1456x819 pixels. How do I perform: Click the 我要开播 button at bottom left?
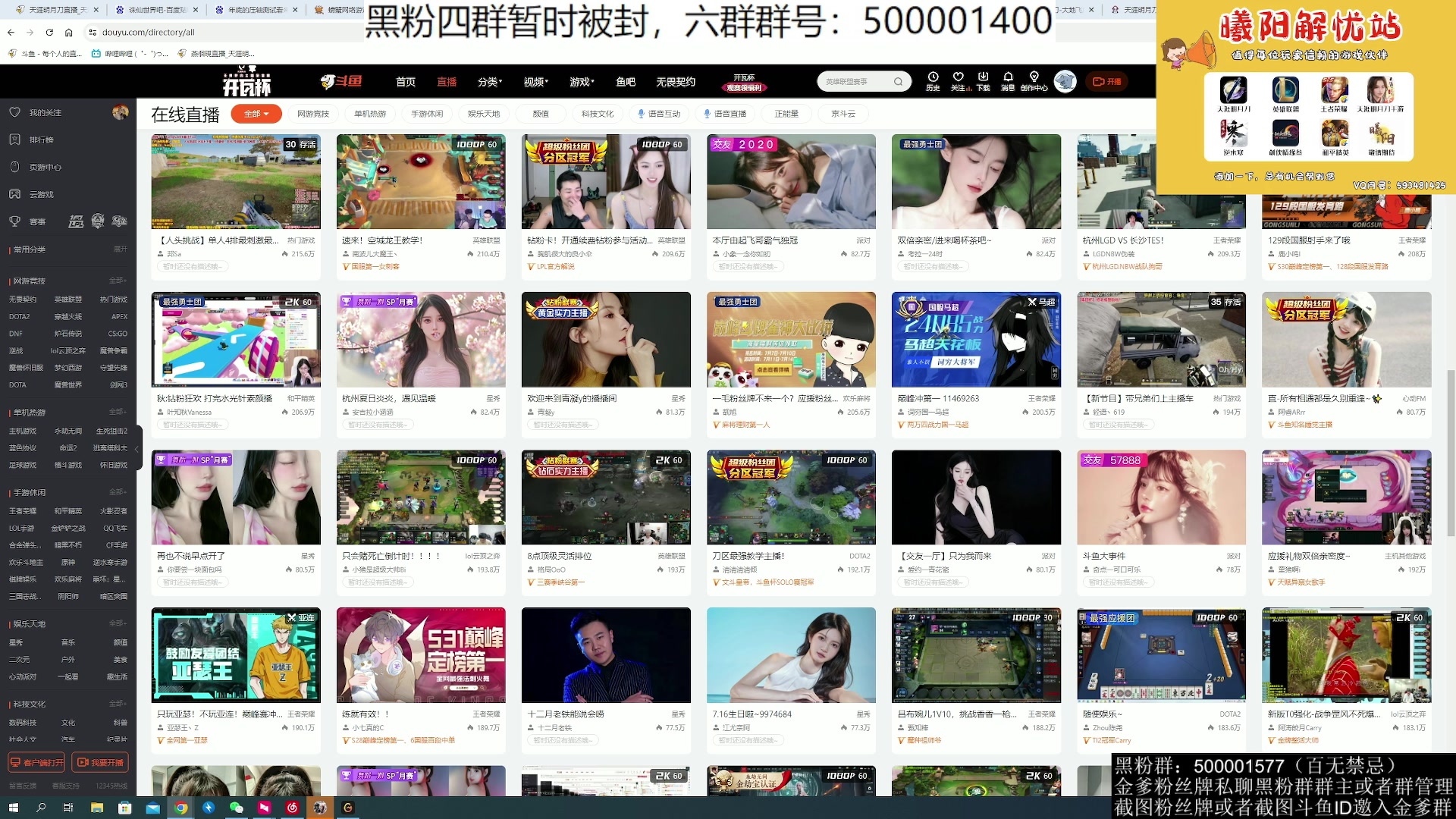click(x=102, y=762)
